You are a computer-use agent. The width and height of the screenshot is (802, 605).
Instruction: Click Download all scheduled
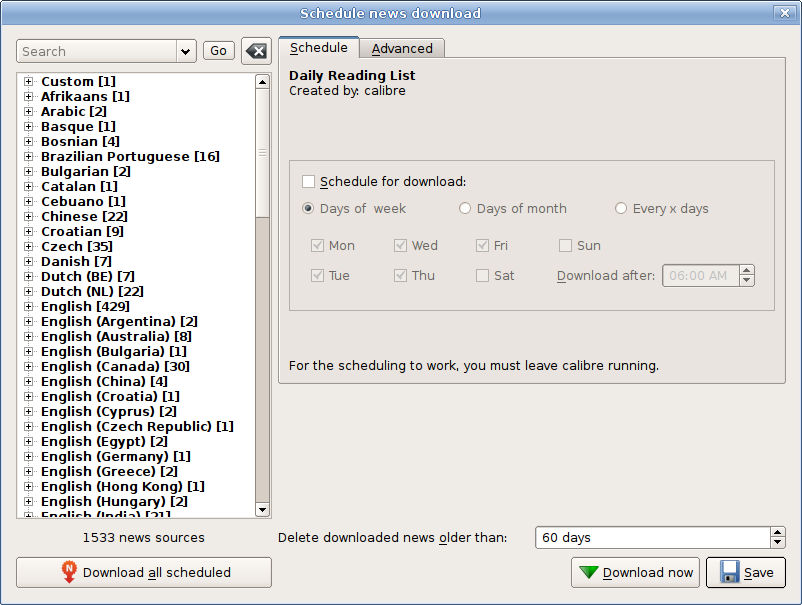tap(143, 572)
